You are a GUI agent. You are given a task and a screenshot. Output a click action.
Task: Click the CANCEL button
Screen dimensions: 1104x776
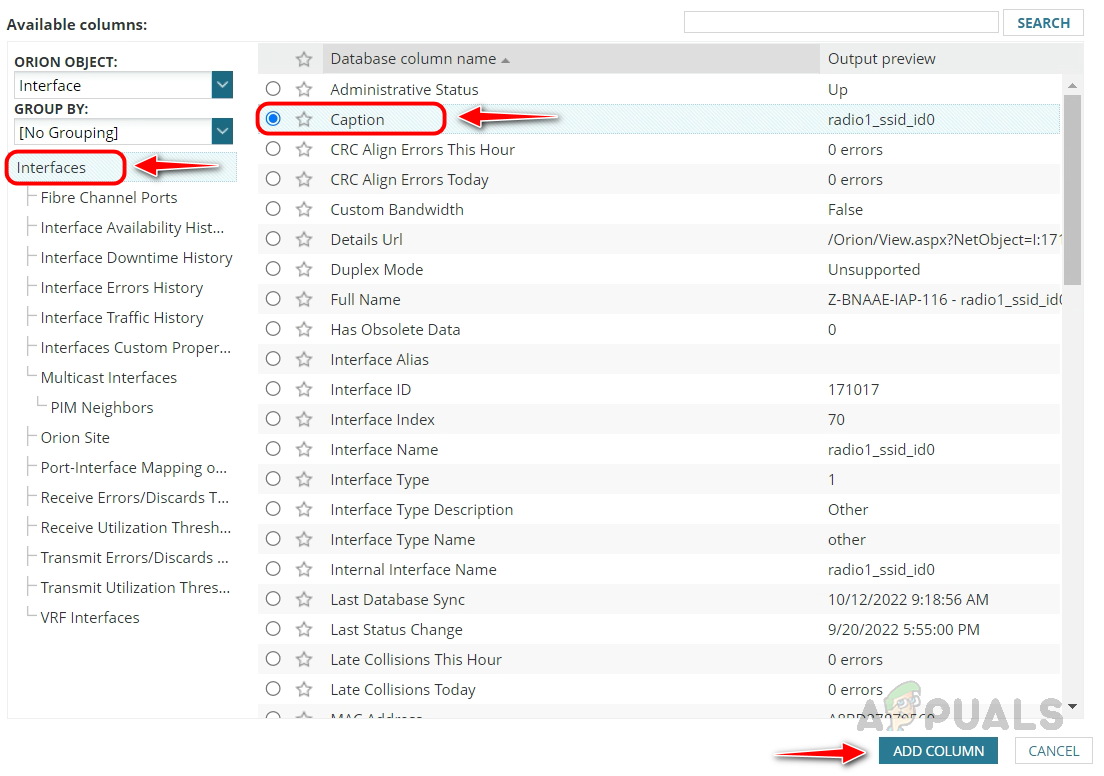point(1053,751)
